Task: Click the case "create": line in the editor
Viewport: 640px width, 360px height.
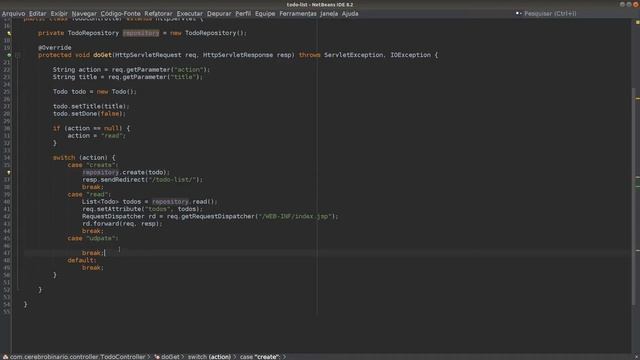Action: click(93, 165)
